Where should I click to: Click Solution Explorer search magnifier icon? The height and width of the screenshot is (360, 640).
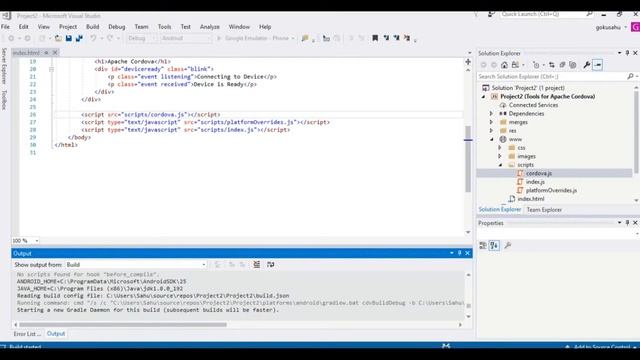pyautogui.click(x=630, y=76)
